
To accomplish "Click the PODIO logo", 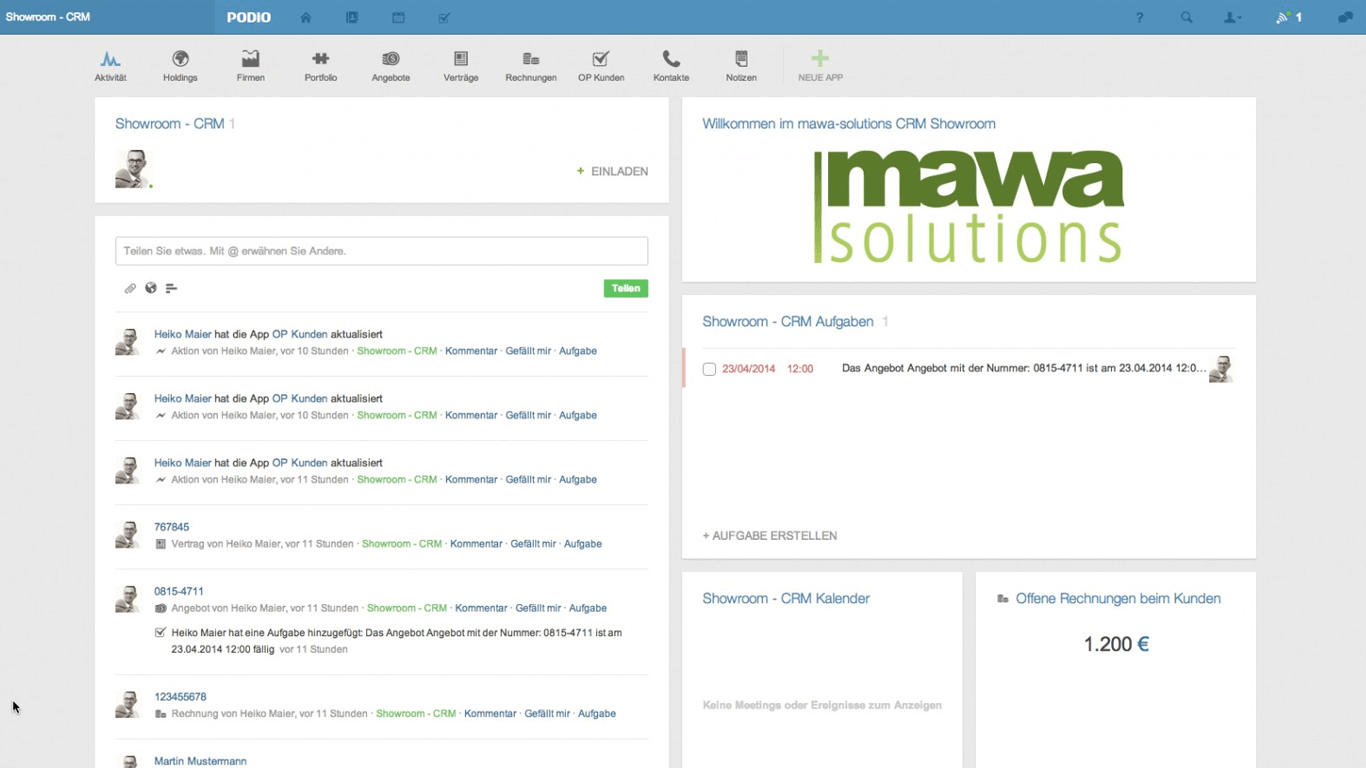I will [x=248, y=18].
